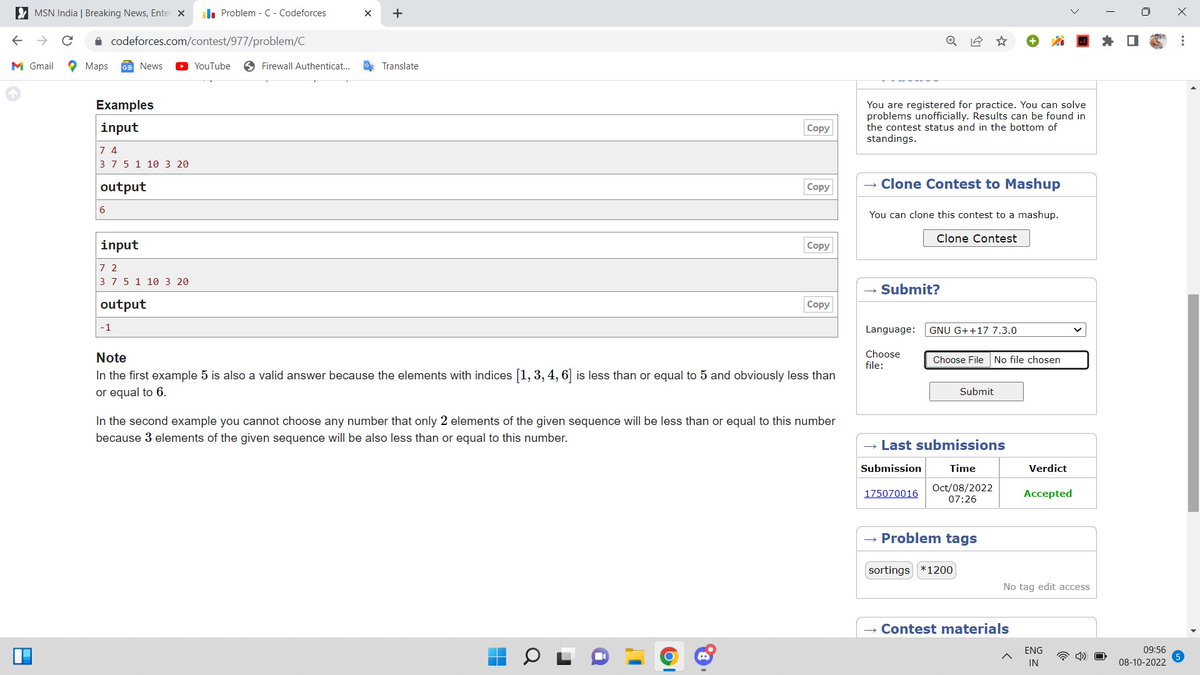Open the Language compiler dropdown

(x=1005, y=330)
